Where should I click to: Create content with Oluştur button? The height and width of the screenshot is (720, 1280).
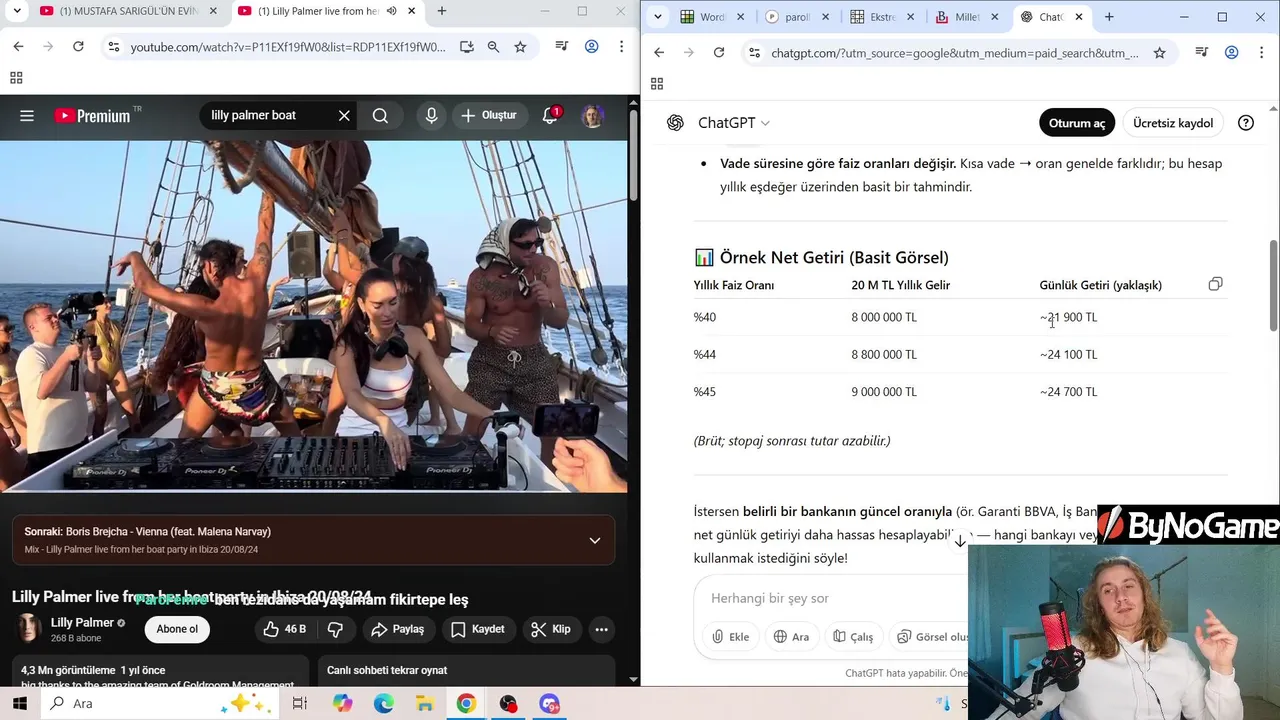(489, 116)
